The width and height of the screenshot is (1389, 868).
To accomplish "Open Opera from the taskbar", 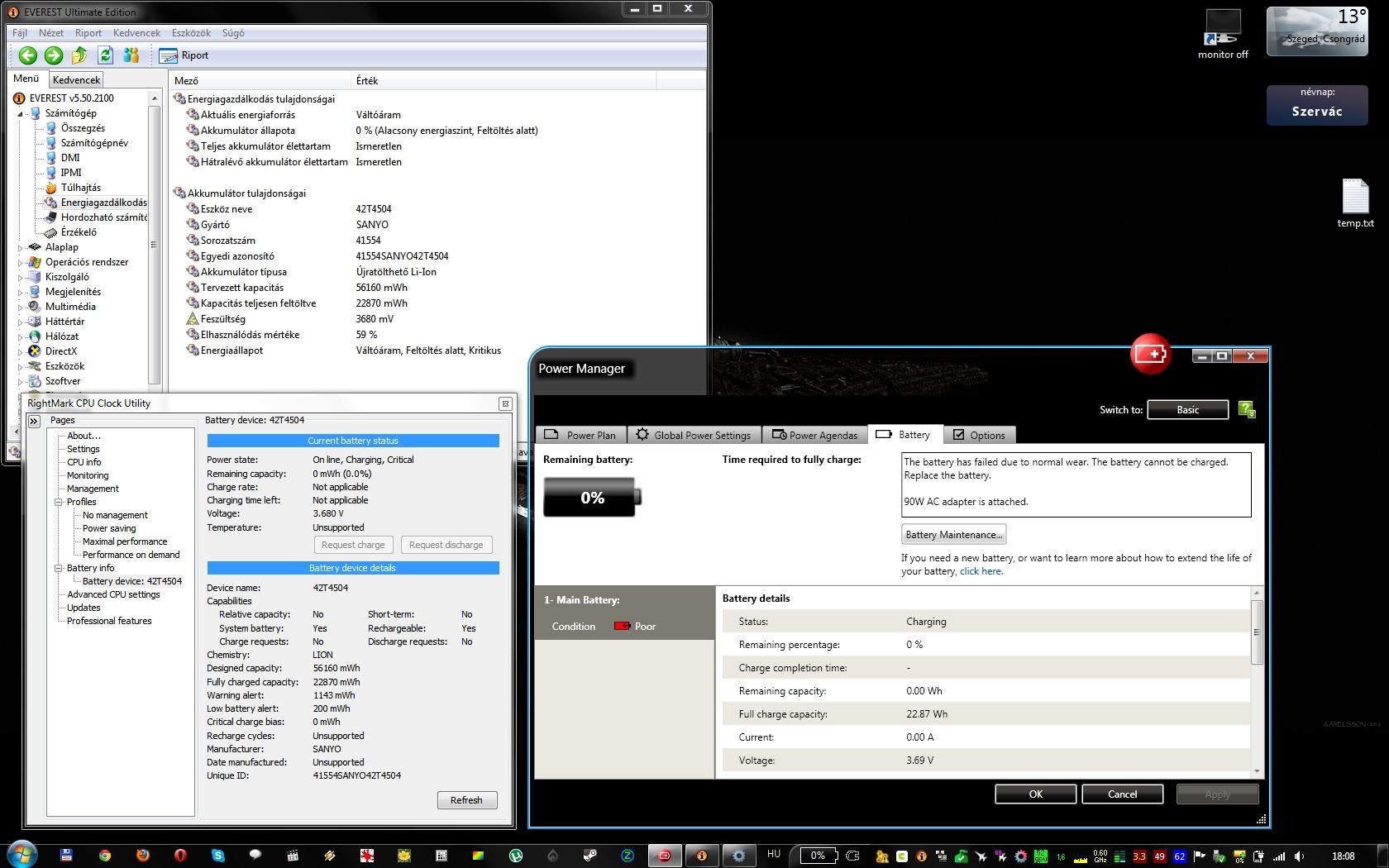I will [x=180, y=856].
